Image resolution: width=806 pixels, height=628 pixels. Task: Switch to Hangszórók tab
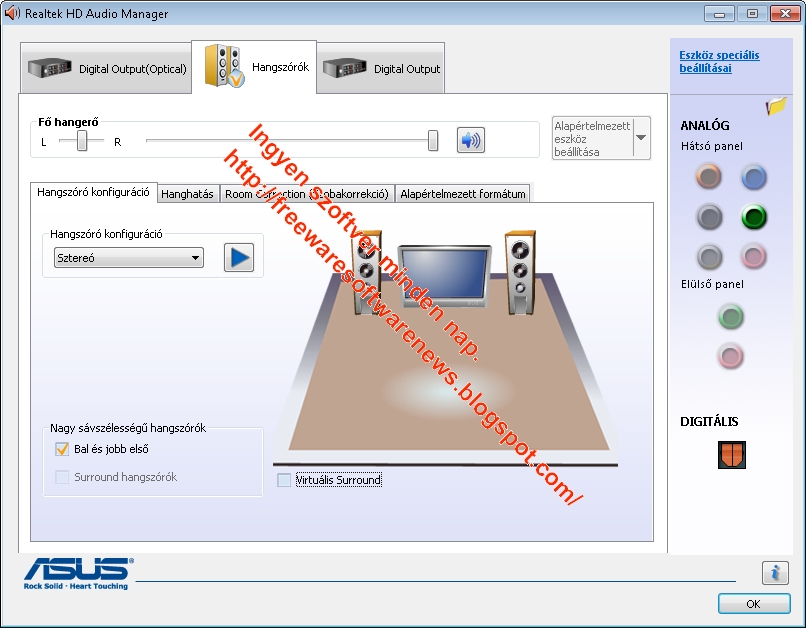(254, 67)
